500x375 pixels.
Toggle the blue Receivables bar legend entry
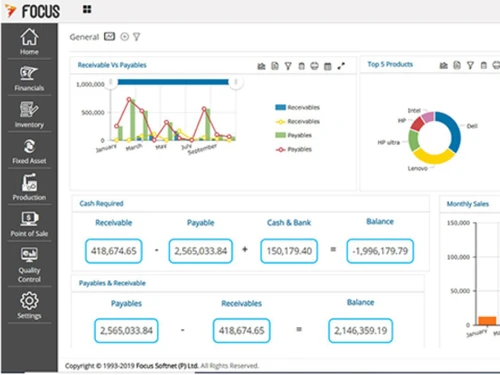[x=297, y=107]
